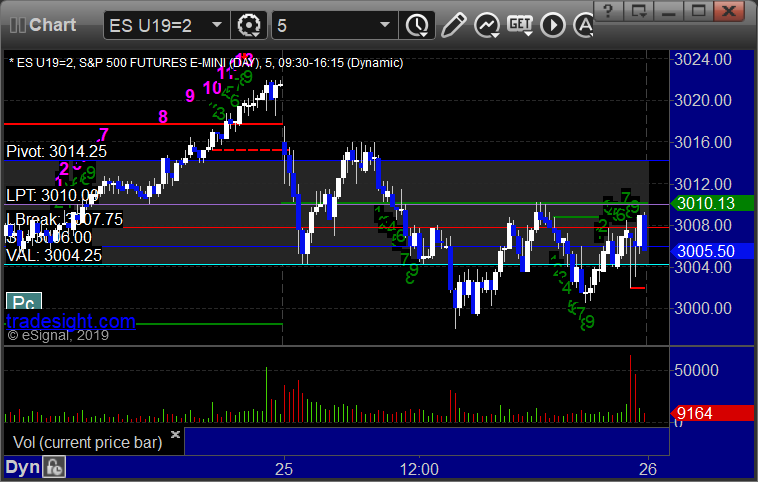Minimize the chart window

(x=668, y=11)
